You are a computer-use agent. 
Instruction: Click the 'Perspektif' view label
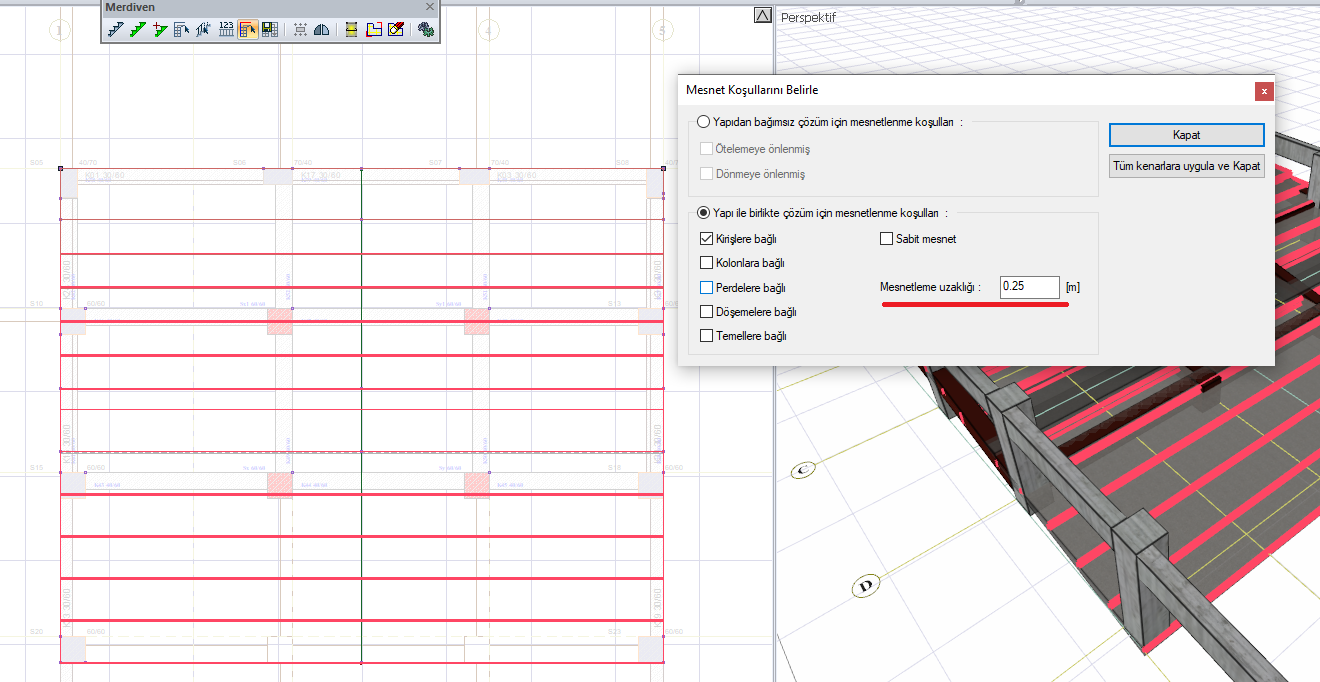(808, 17)
